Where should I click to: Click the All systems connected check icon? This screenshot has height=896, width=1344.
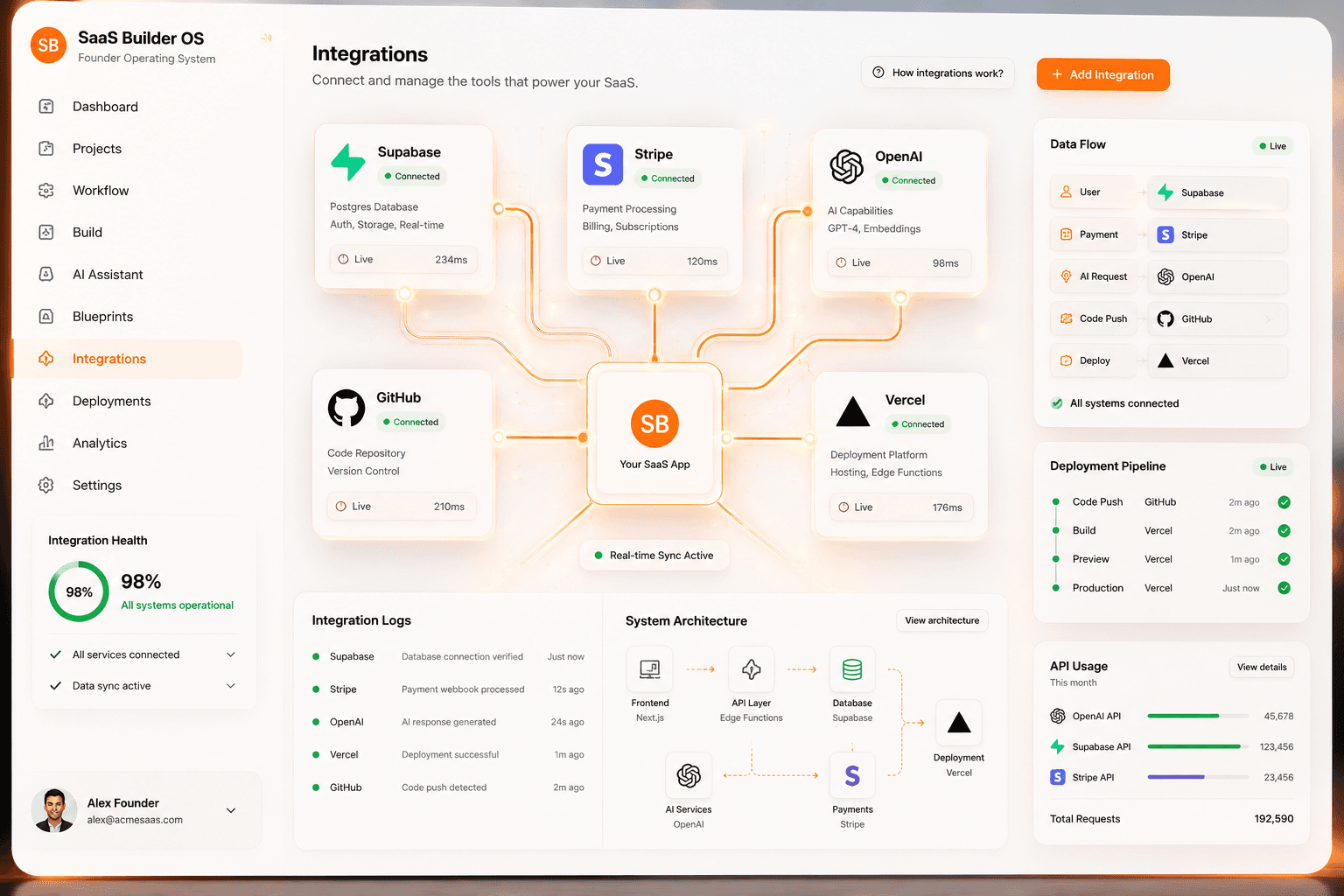click(1057, 403)
